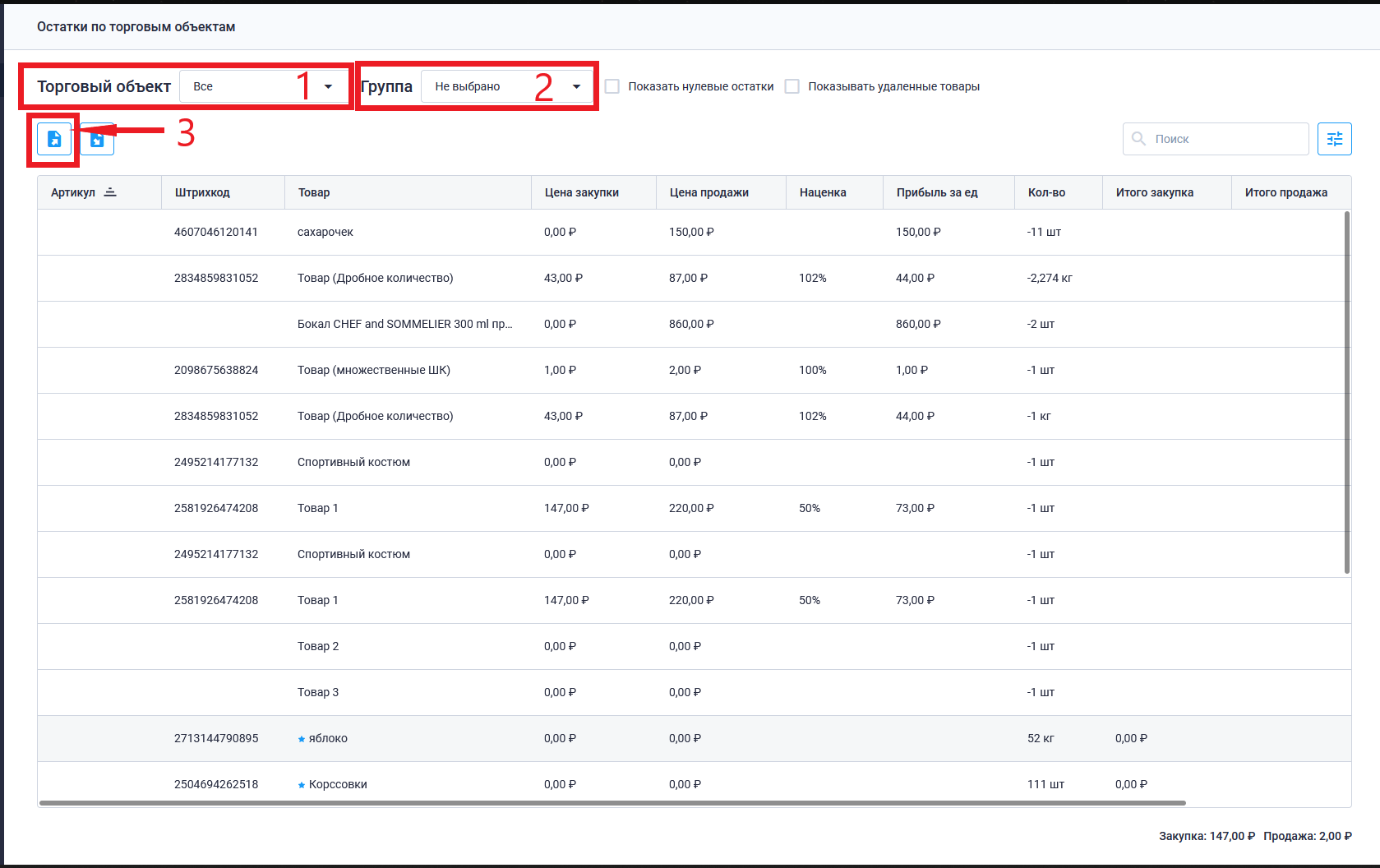Click the Бокал CHEF and SOMMELIER product name
The height and width of the screenshot is (868, 1380).
click(x=404, y=325)
